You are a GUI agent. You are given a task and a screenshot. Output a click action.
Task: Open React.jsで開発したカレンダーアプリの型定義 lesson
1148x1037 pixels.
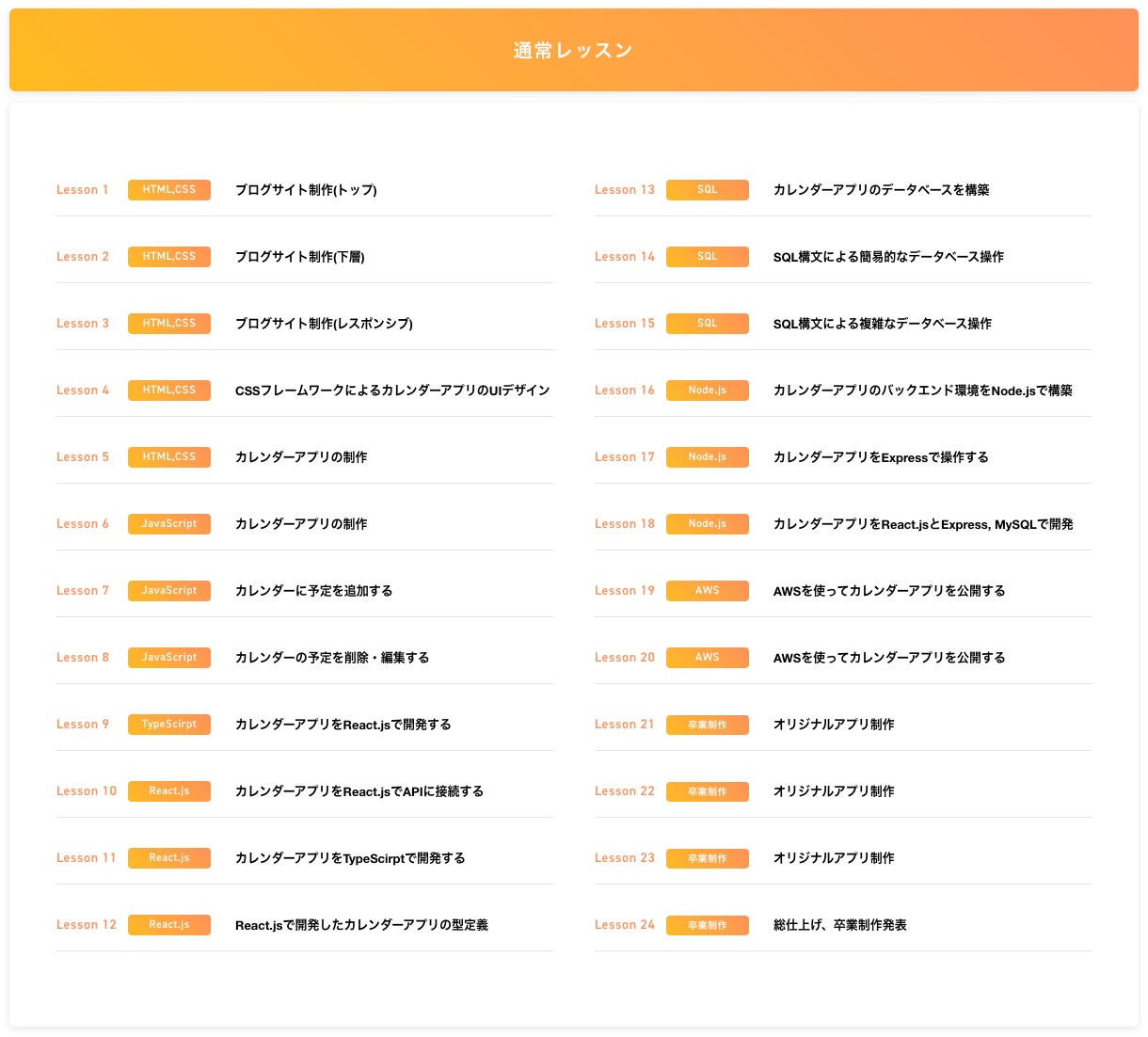pyautogui.click(x=361, y=925)
